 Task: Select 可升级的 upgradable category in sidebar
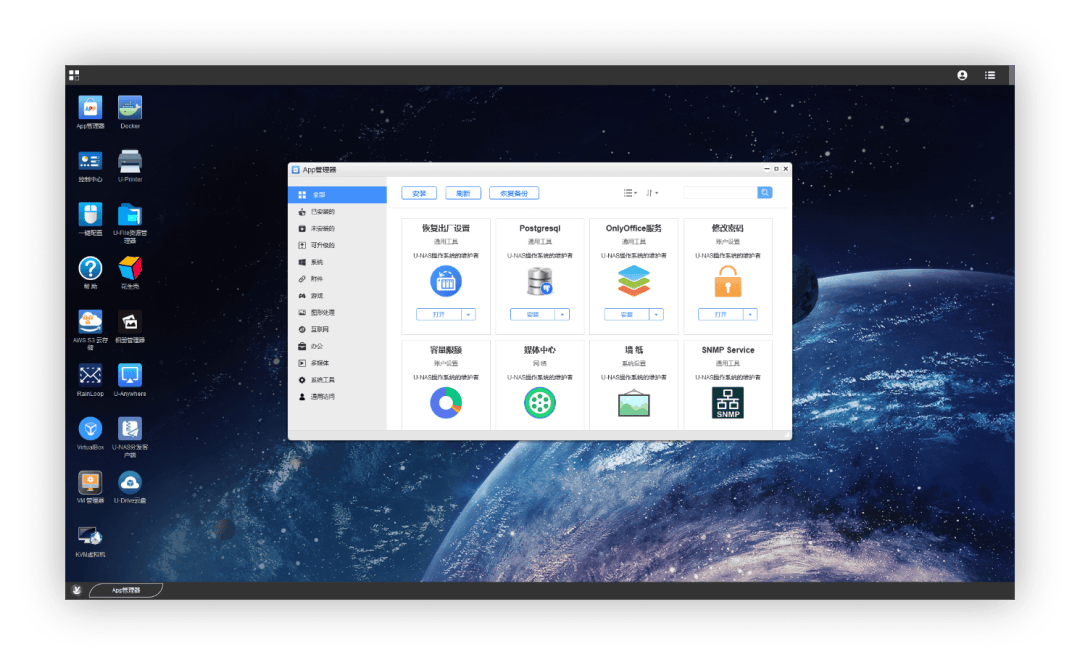(x=338, y=245)
